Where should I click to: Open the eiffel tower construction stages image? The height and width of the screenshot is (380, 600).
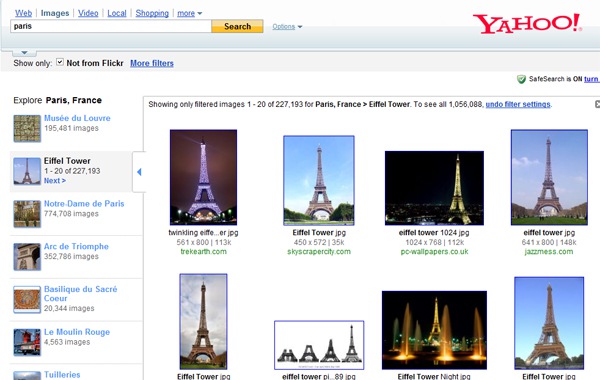tap(319, 345)
